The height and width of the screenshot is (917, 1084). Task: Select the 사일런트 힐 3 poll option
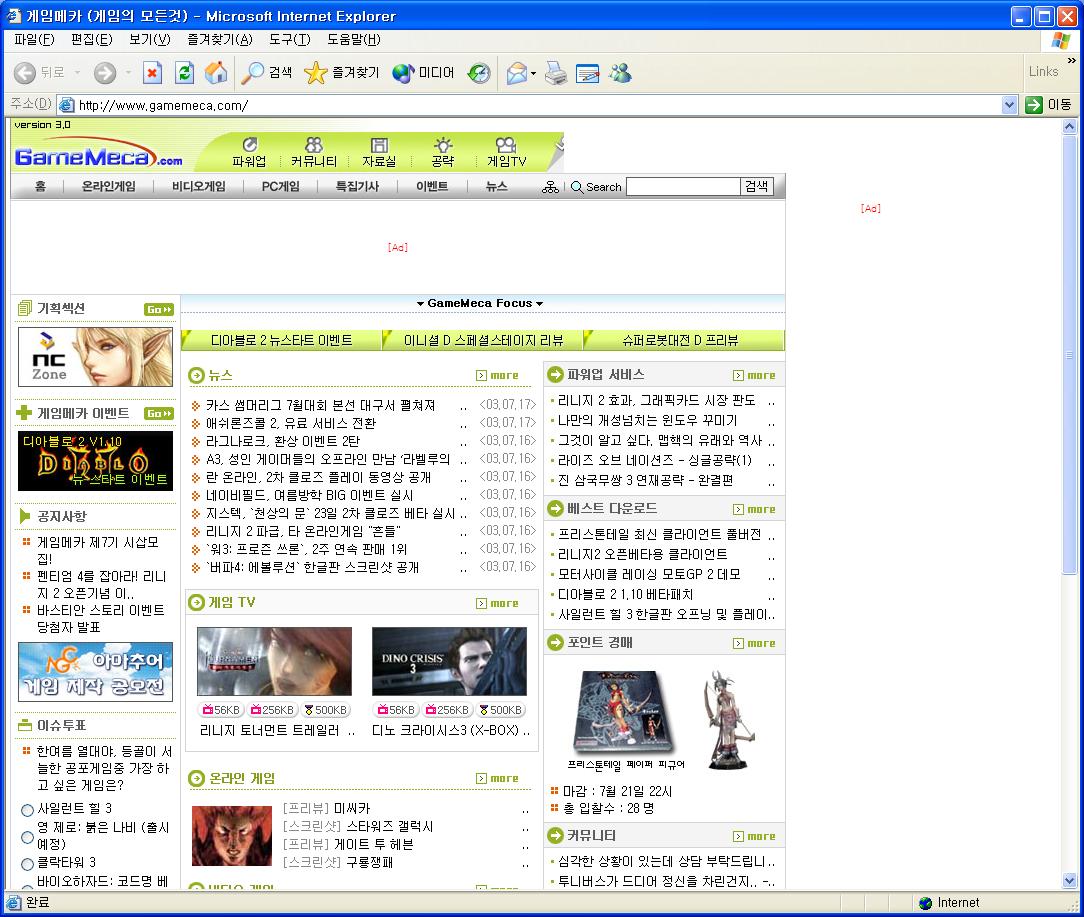pyautogui.click(x=27, y=810)
